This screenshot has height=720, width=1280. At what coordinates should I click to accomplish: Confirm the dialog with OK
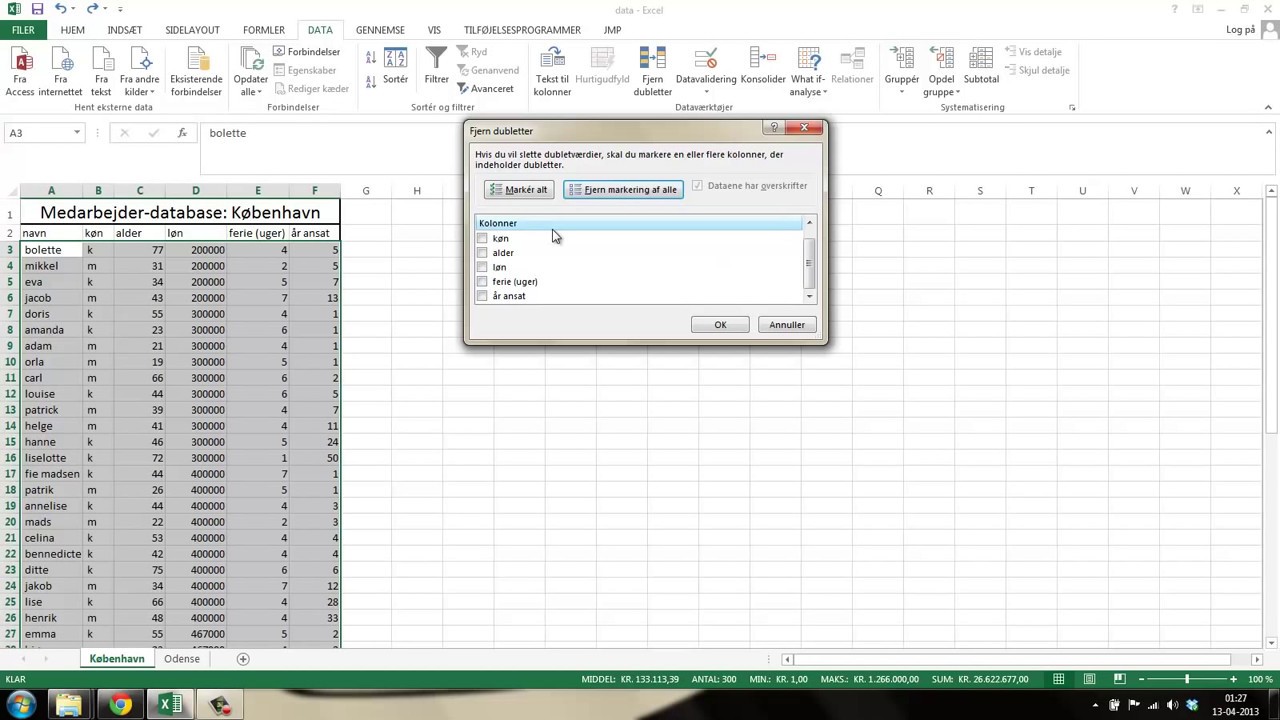pyautogui.click(x=720, y=325)
